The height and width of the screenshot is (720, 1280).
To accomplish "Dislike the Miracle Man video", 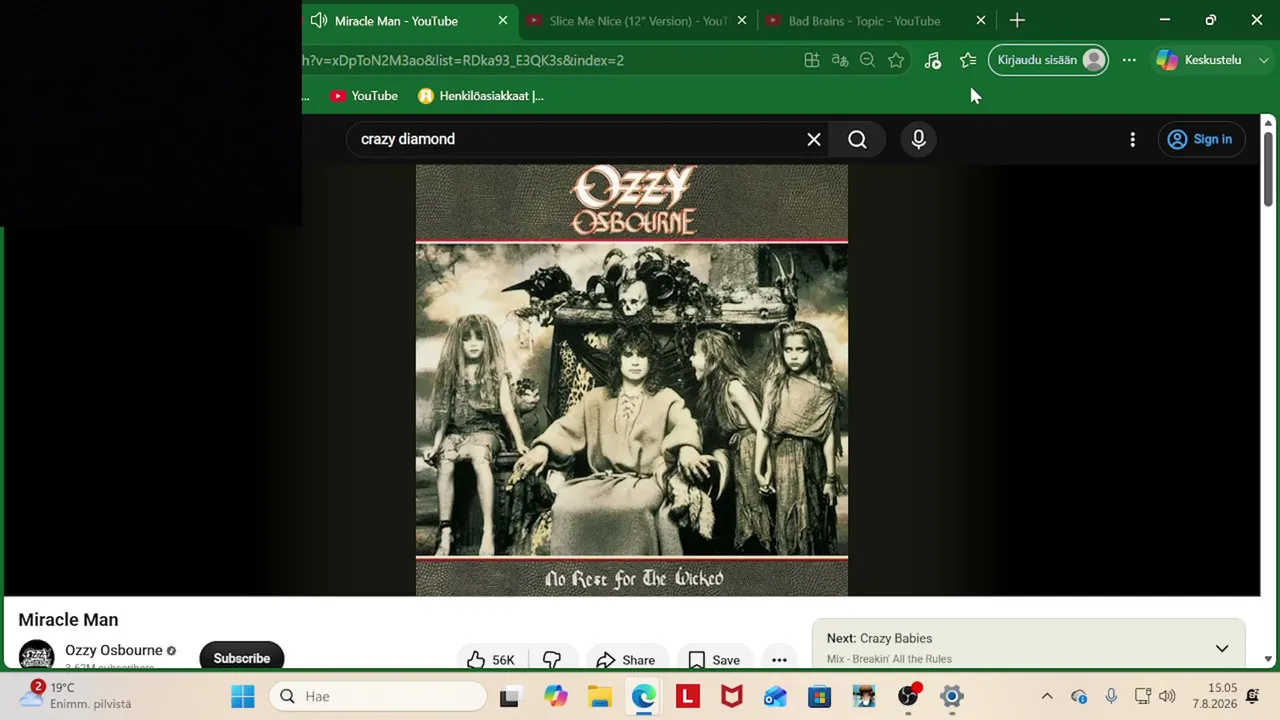I will (551, 660).
